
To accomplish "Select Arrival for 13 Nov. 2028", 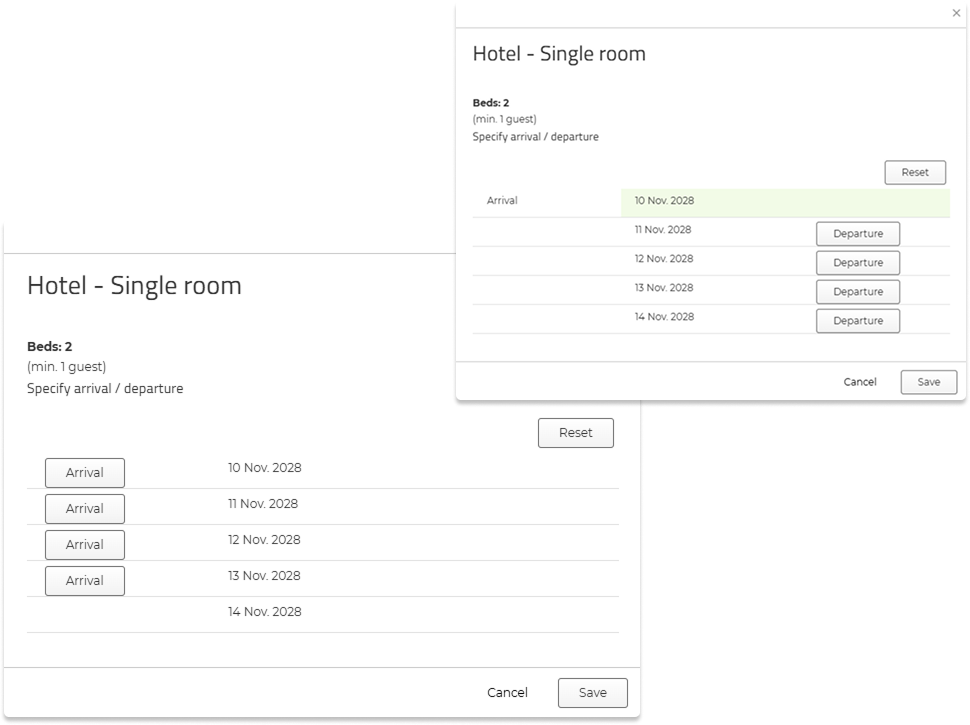I will pyautogui.click(x=85, y=581).
